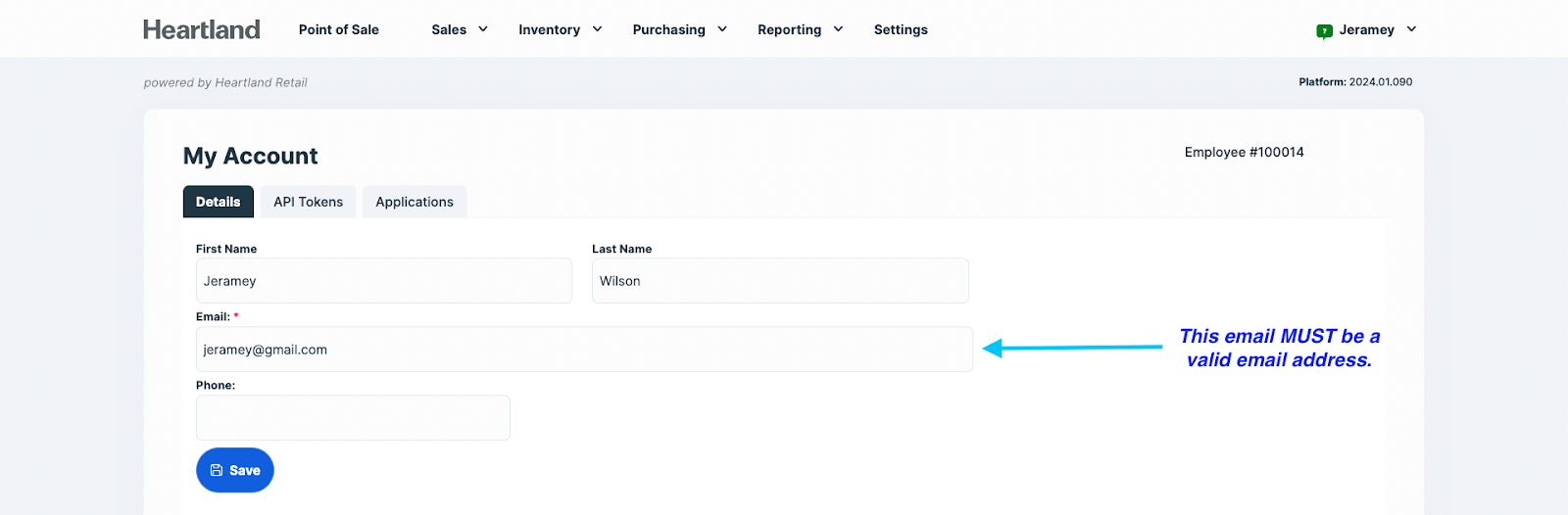Click the green user icon beside Jeramey
This screenshot has width=1568, height=515.
1324,30
